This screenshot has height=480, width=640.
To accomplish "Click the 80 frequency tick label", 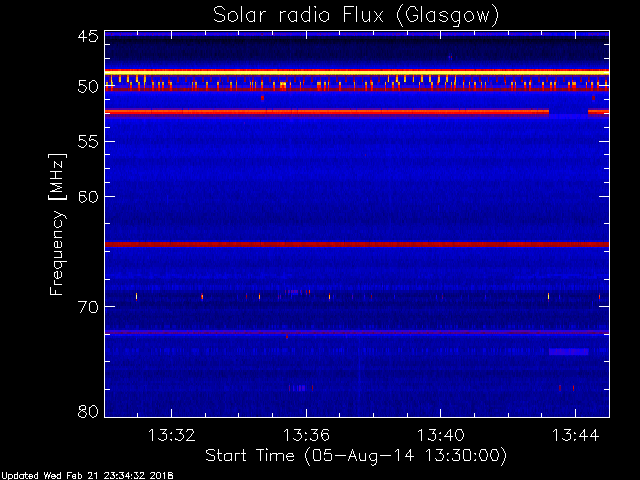I will (x=88, y=411).
